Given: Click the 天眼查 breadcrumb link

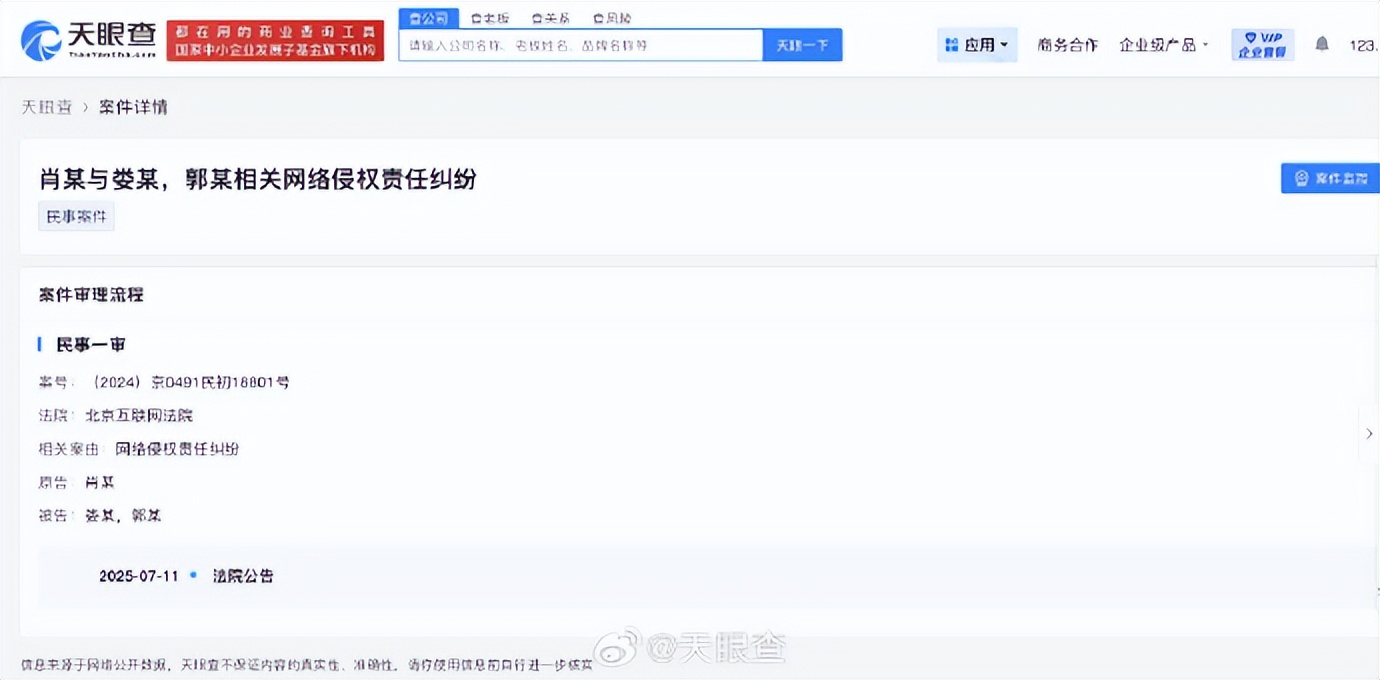Looking at the screenshot, I should tap(47, 107).
